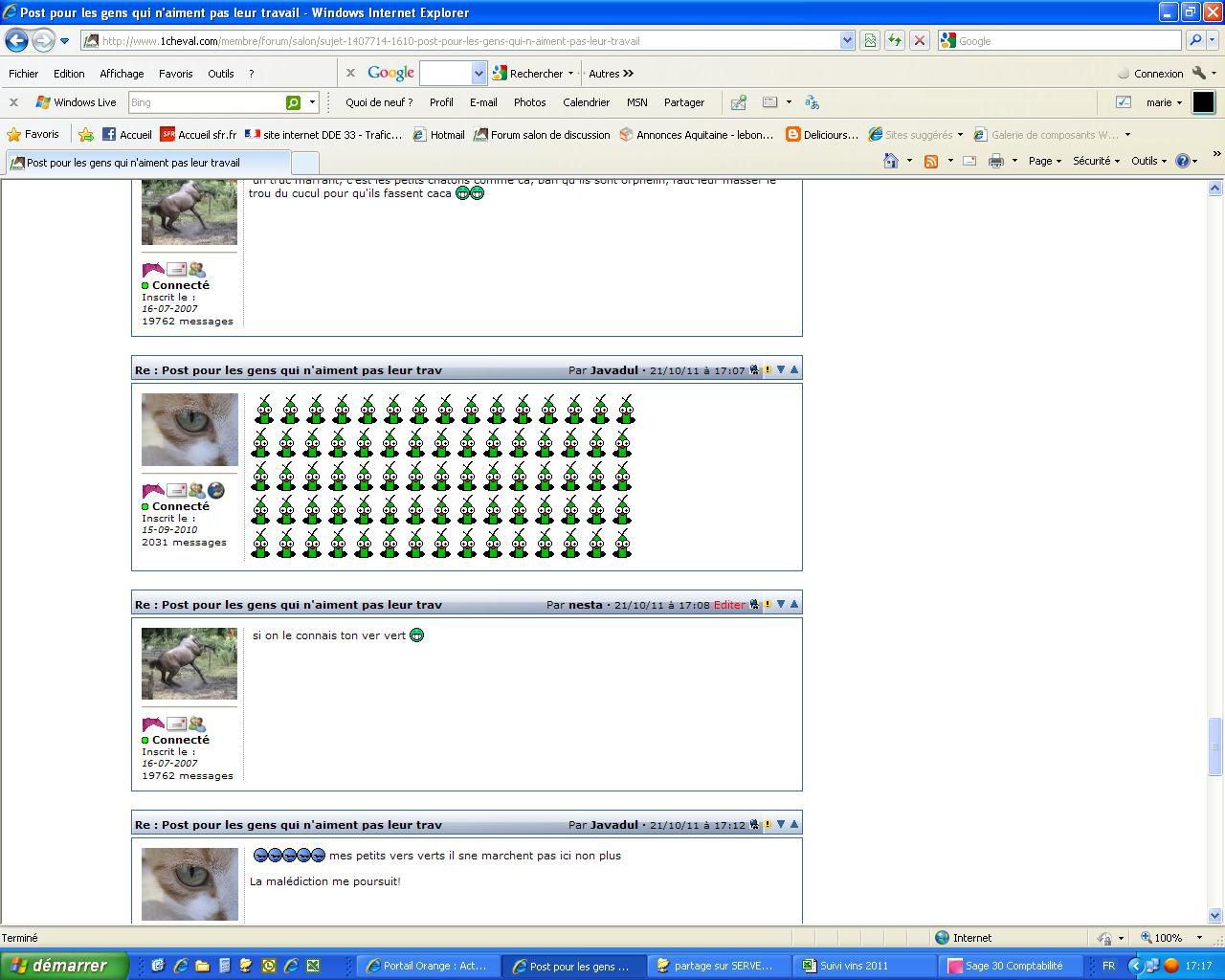Open the Favoris menu in menu bar
This screenshot has width=1225, height=980.
point(175,74)
